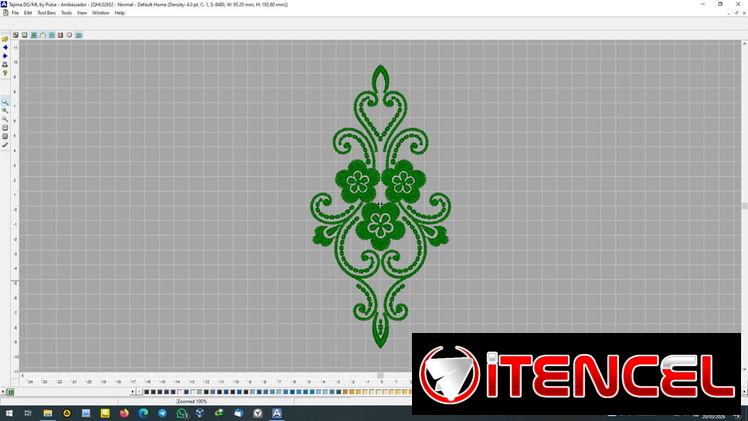Click the horizontal scrollbar thumb
Viewport: 748px width, 421px height.
click(x=380, y=376)
